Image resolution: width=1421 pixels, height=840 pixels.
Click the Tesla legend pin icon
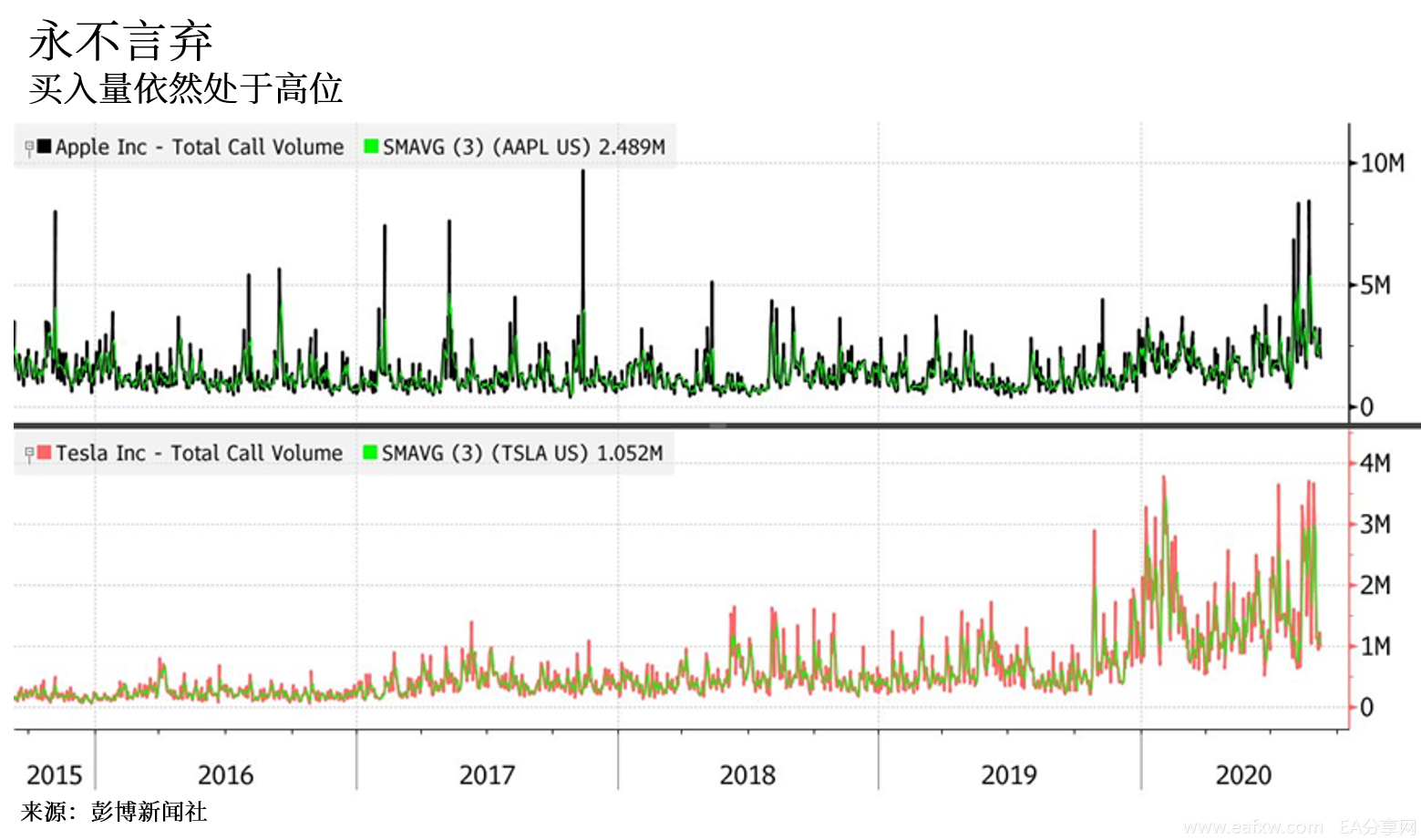[x=29, y=454]
